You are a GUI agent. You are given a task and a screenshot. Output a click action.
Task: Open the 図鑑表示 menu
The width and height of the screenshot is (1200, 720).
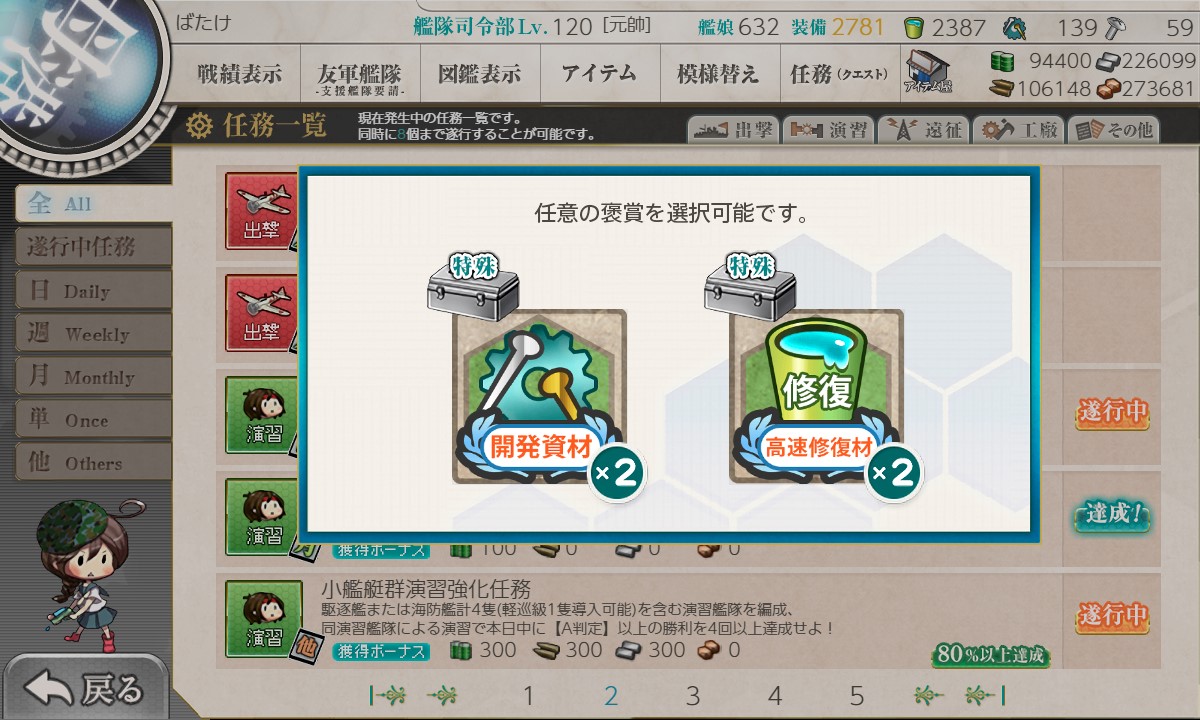[479, 73]
